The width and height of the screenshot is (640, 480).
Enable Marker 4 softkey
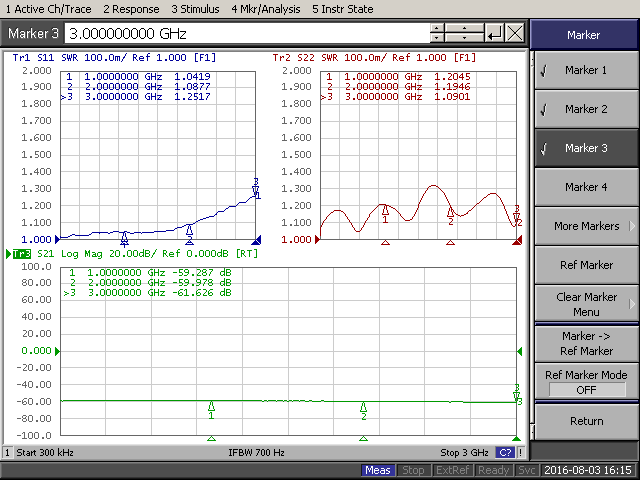[586, 187]
